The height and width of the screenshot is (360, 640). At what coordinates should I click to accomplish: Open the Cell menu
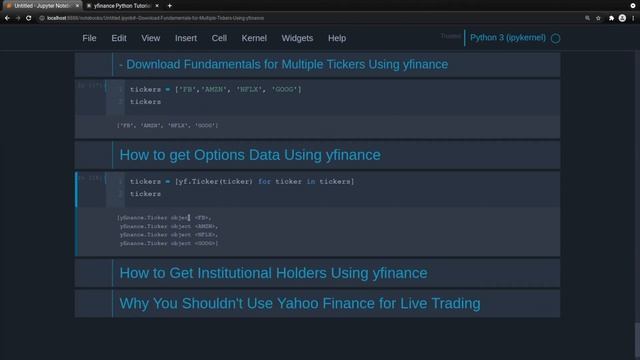219,38
